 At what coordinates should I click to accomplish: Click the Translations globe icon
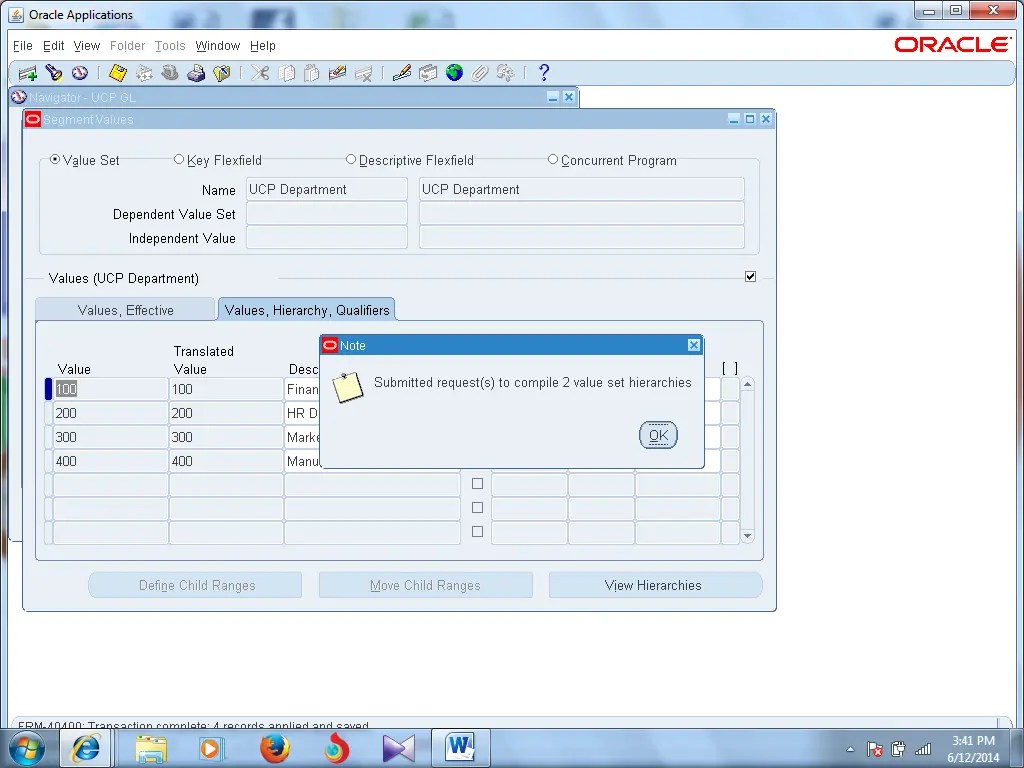(454, 73)
